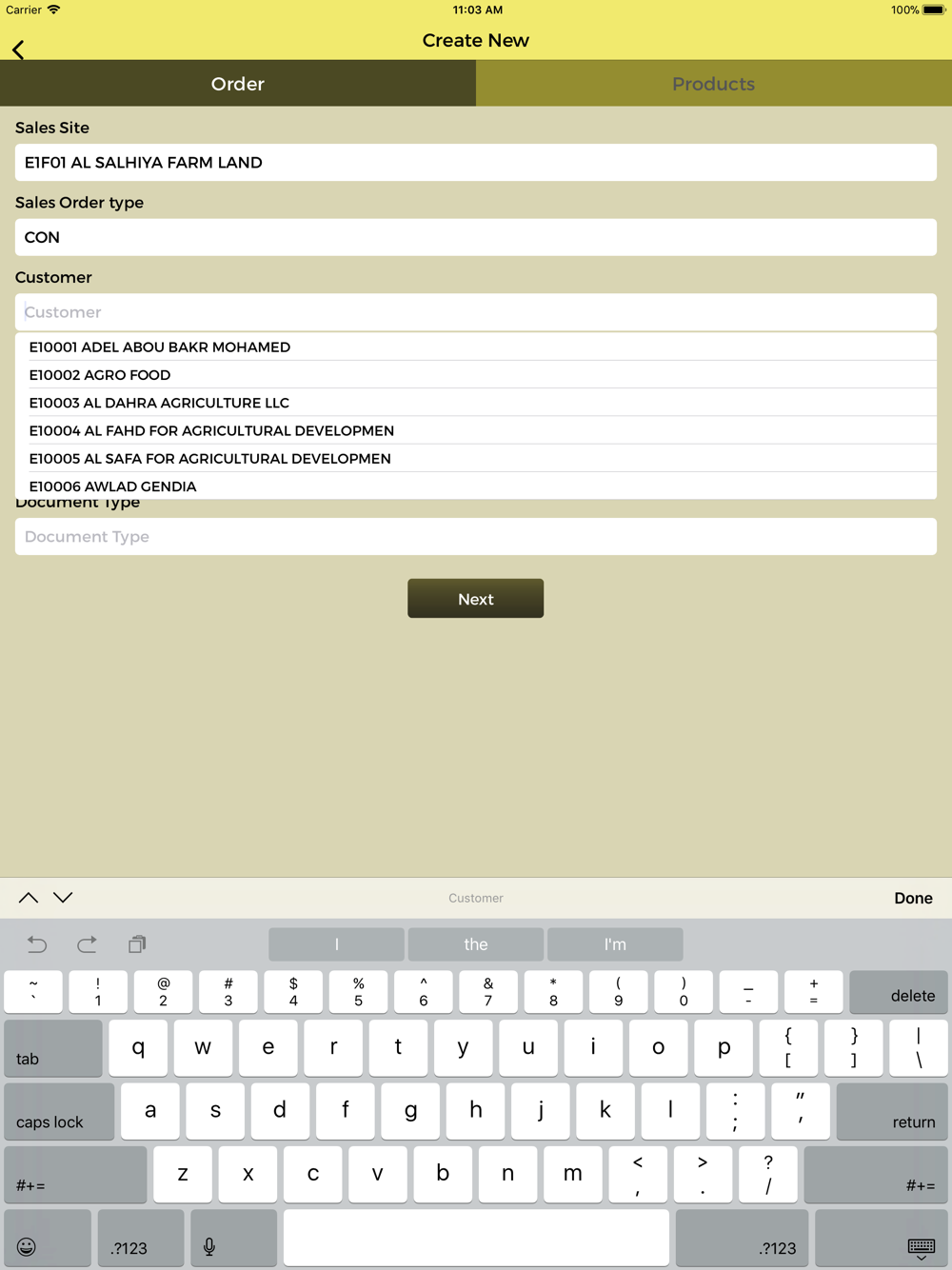
Task: Tap the letter z key
Action: (183, 1175)
